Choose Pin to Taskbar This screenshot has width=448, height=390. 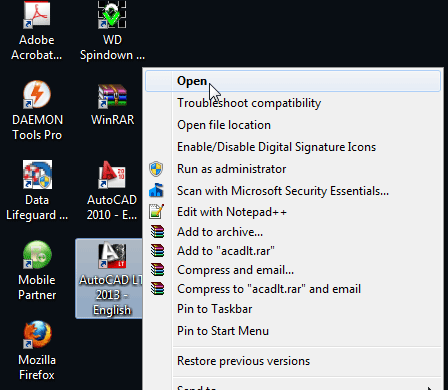(x=293, y=309)
